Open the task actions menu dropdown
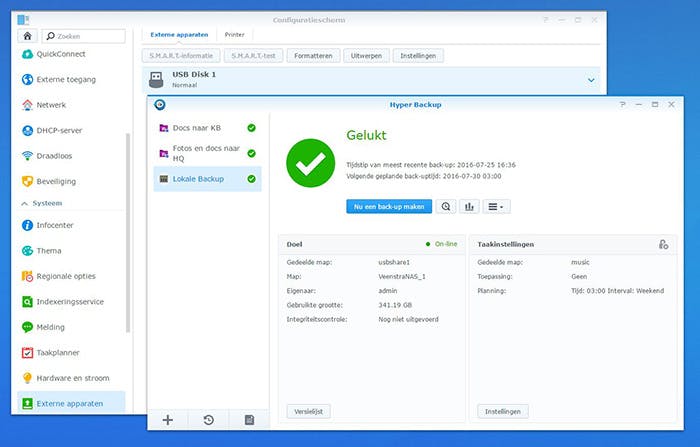700x447 pixels. coord(496,206)
